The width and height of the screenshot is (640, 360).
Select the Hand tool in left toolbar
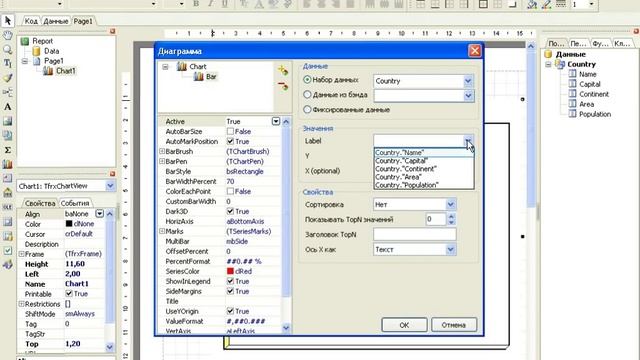point(8,36)
